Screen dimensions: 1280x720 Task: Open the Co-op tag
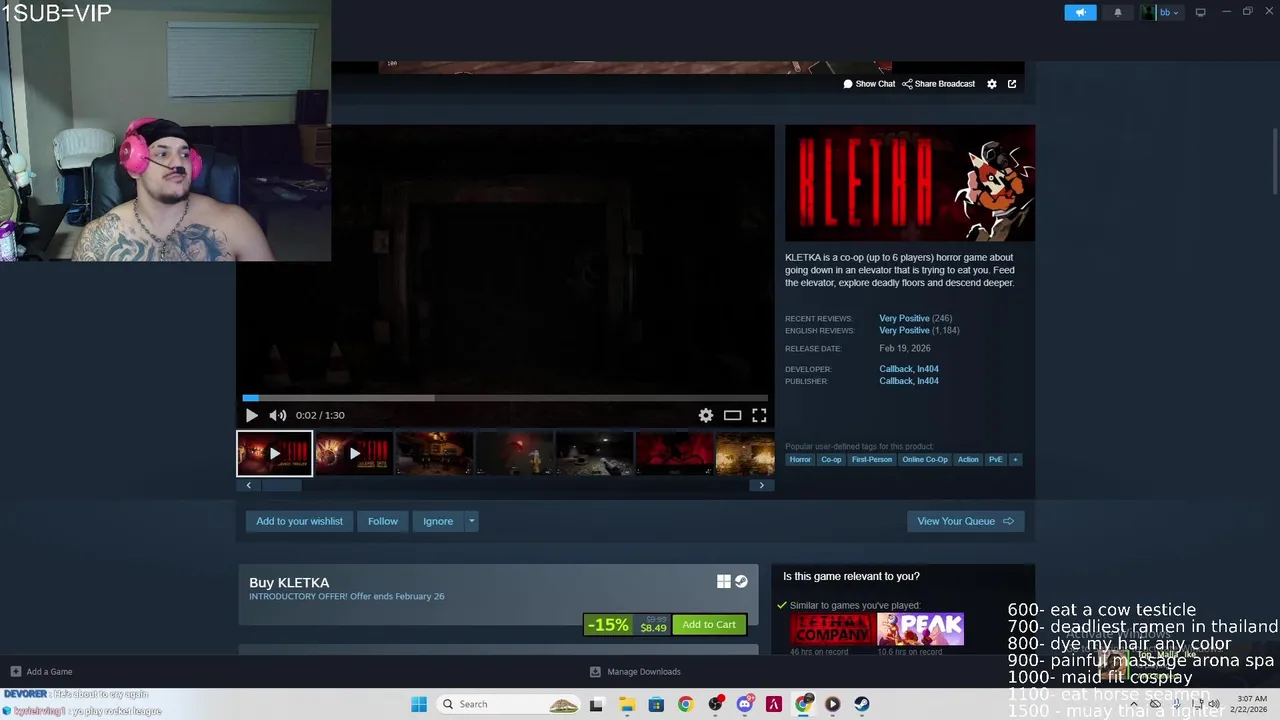click(x=831, y=460)
